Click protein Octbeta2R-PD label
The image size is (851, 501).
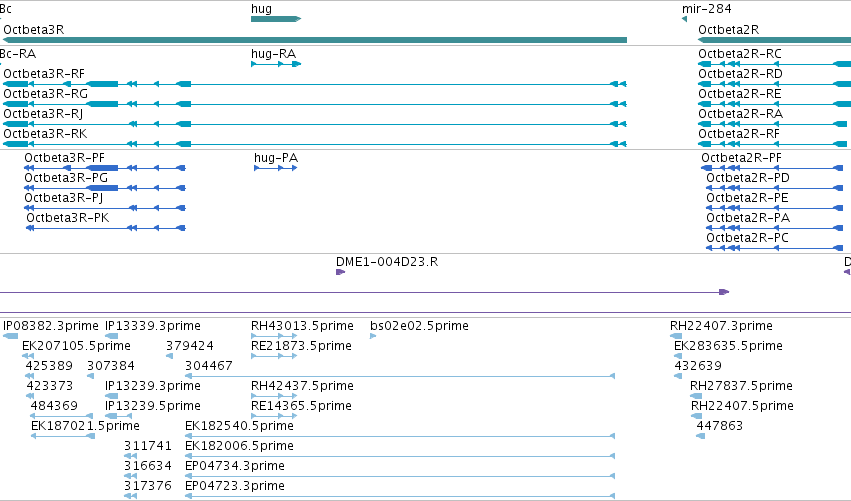click(x=748, y=178)
